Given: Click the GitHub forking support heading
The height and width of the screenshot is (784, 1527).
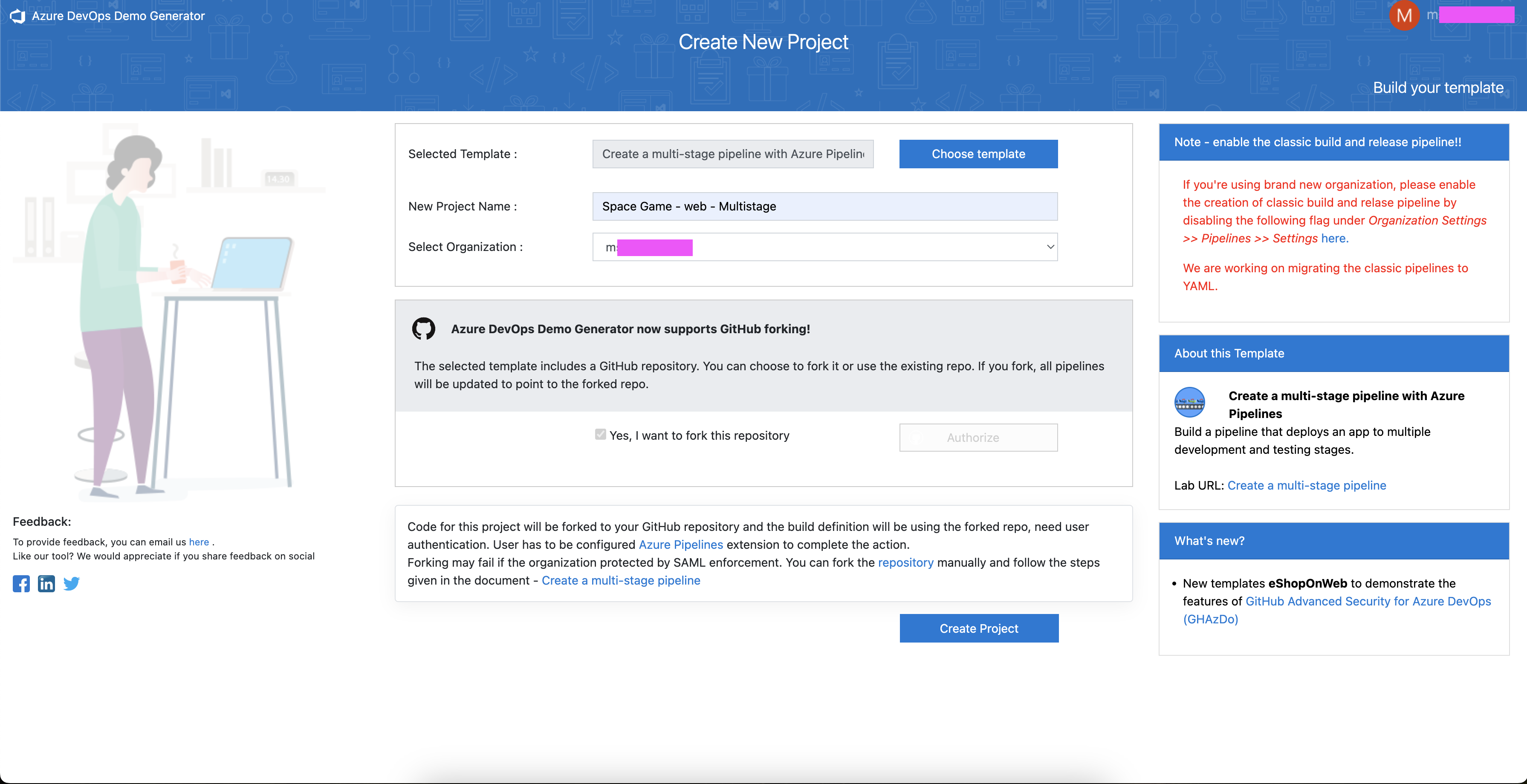Looking at the screenshot, I should tap(630, 329).
